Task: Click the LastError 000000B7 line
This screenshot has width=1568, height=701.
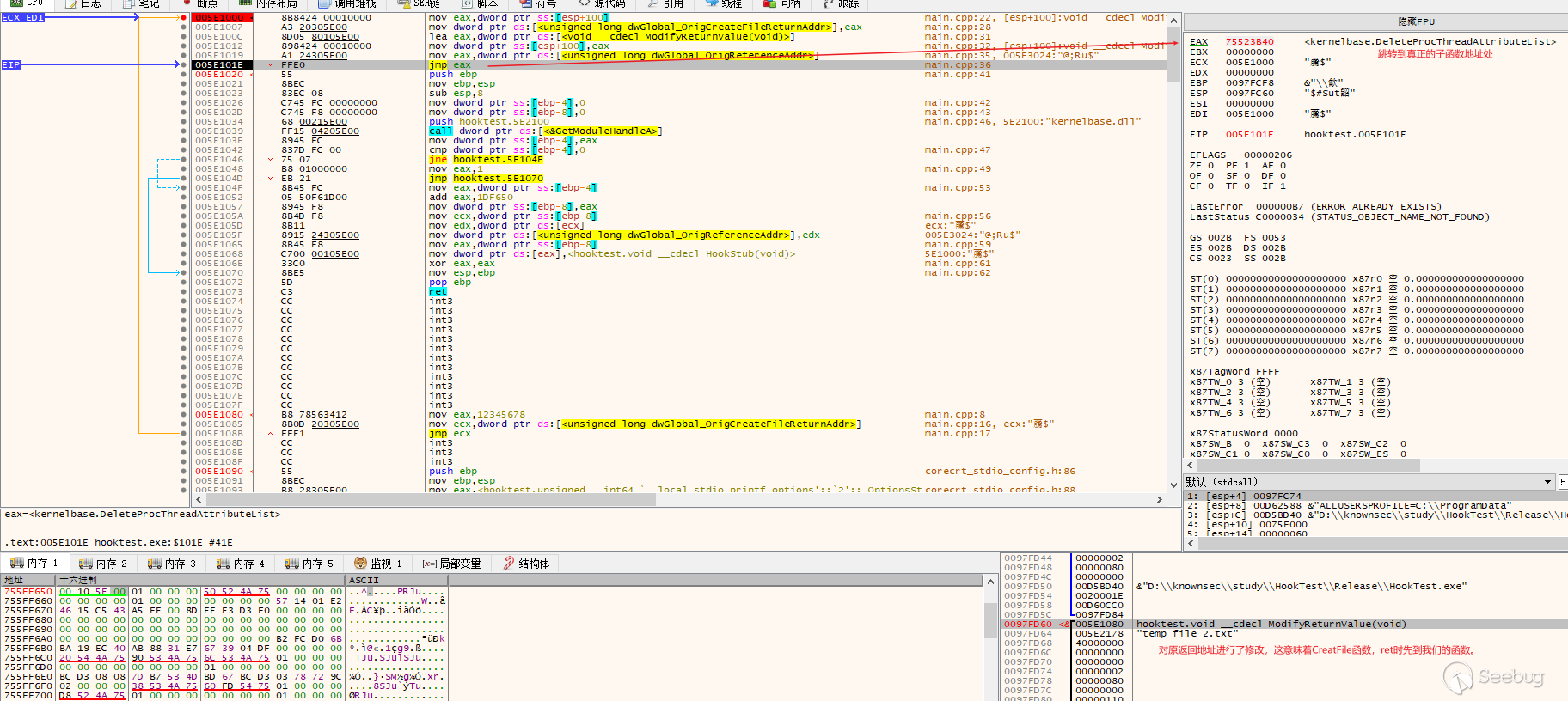Action: tap(1314, 206)
